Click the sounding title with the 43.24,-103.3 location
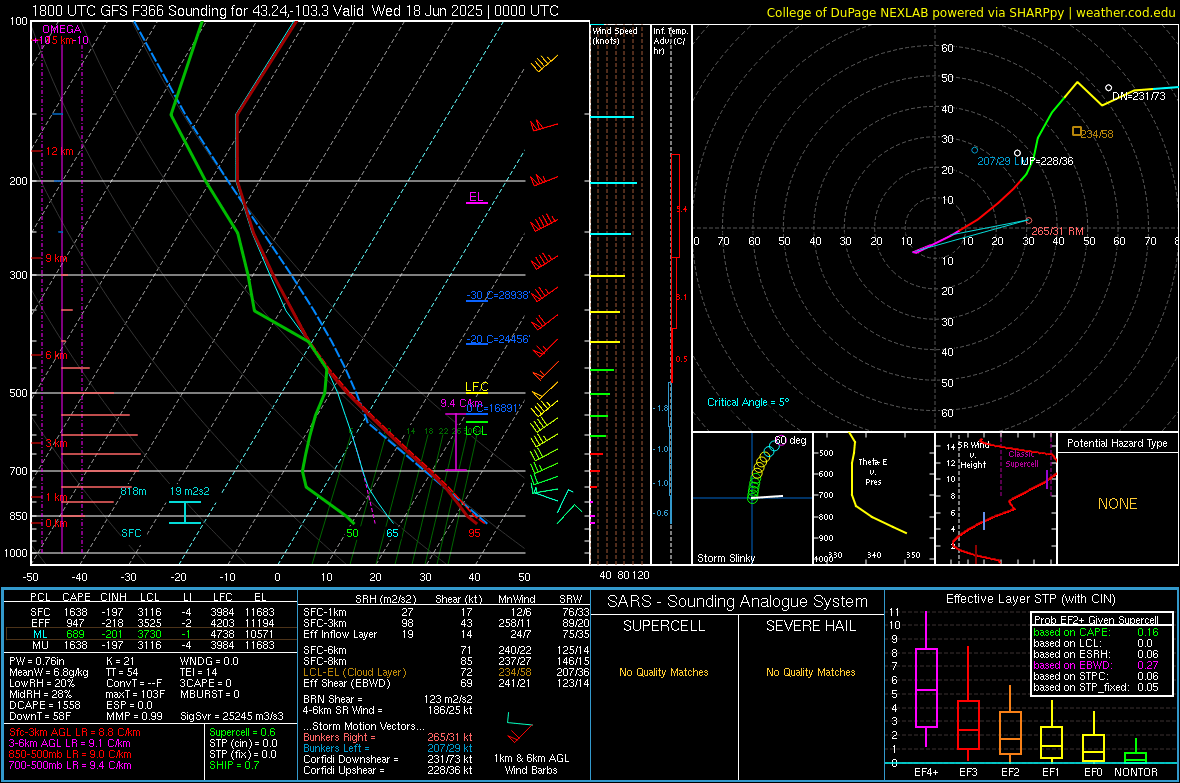The width and height of the screenshot is (1180, 783). pyautogui.click(x=295, y=11)
